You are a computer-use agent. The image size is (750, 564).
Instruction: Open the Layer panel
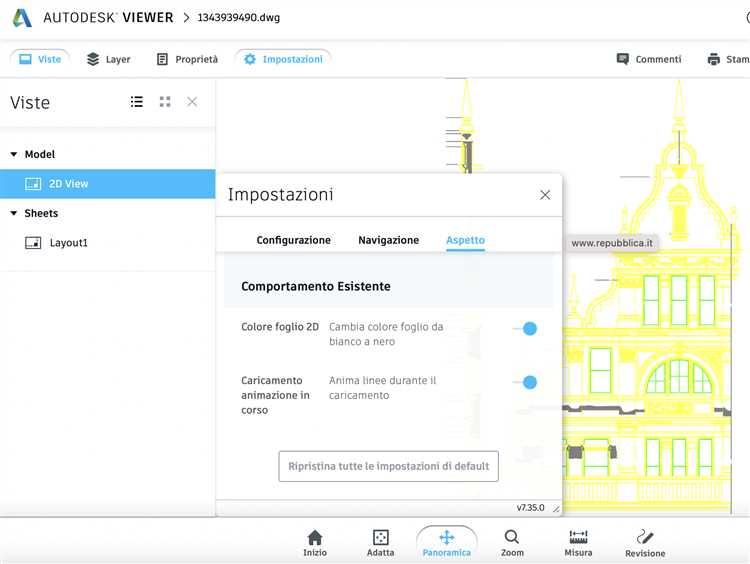108,59
